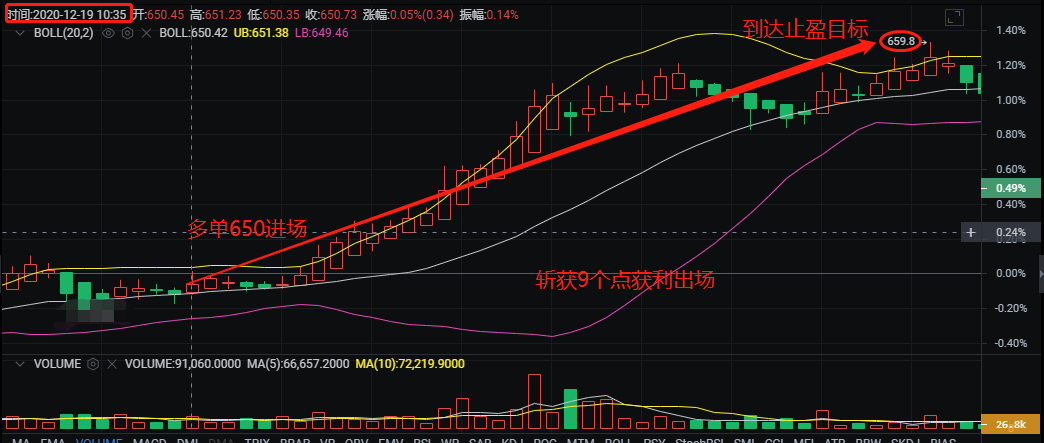The height and width of the screenshot is (443, 1044).
Task: Switch to the EMA indicator tab
Action: 53,440
